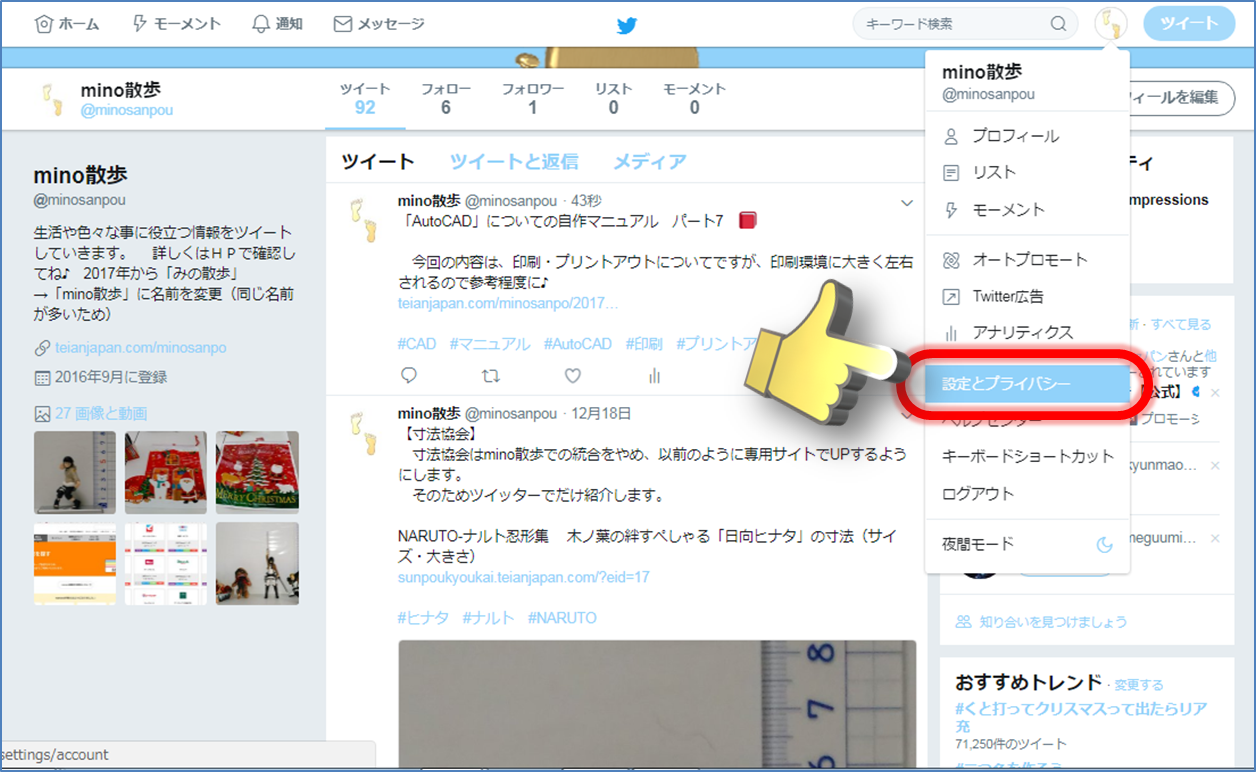The height and width of the screenshot is (772, 1256).
Task: Open キーボードショートカット menu entry
Action: tap(1027, 456)
